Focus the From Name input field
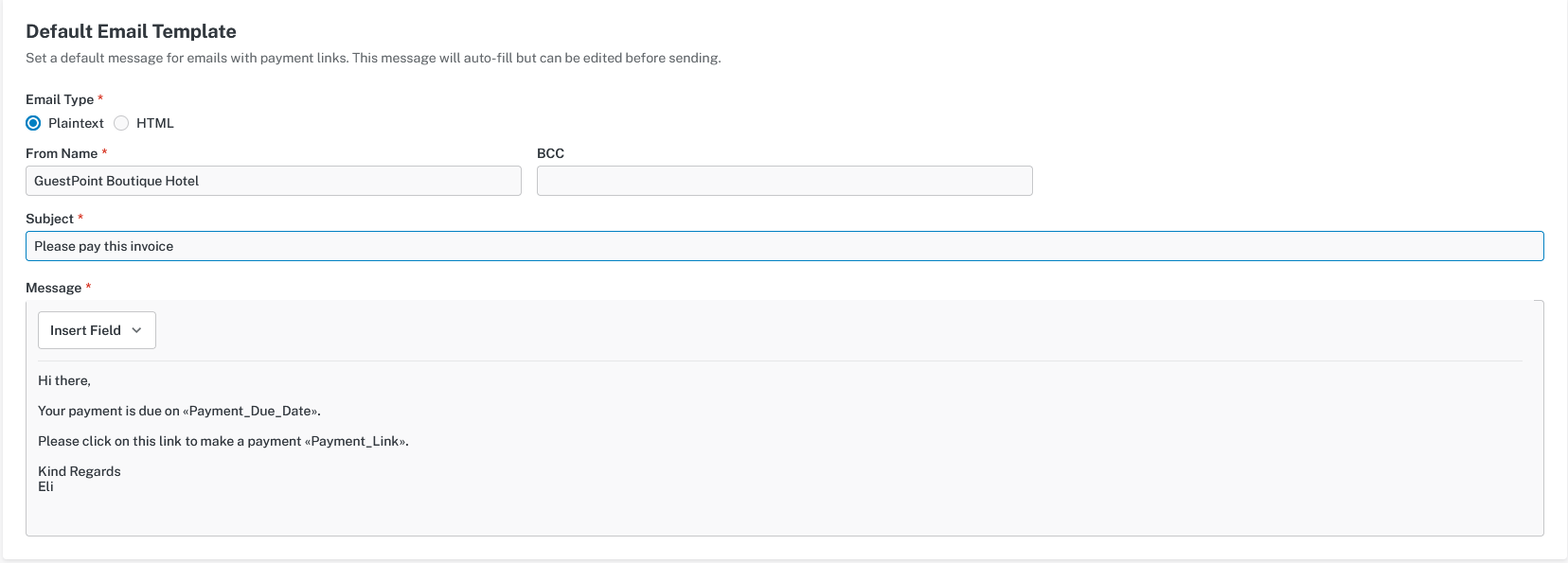 click(273, 181)
